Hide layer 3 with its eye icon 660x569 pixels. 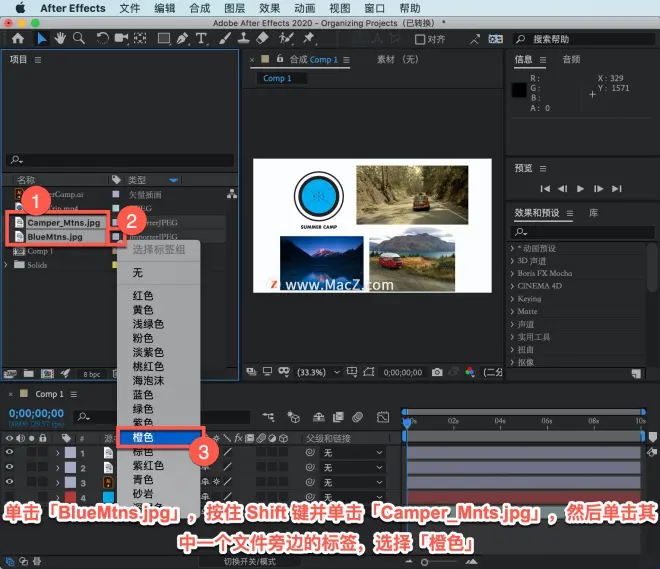pyautogui.click(x=9, y=481)
